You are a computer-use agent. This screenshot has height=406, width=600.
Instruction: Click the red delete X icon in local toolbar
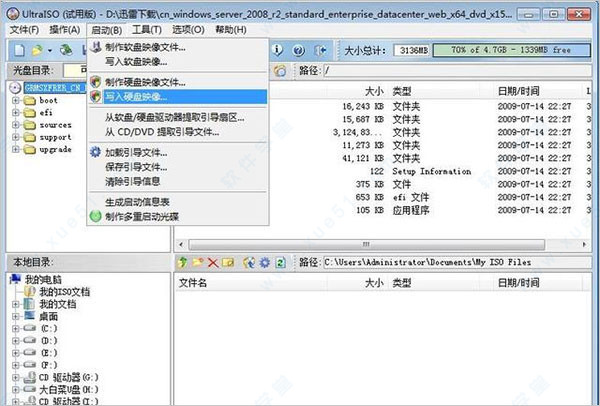point(214,262)
